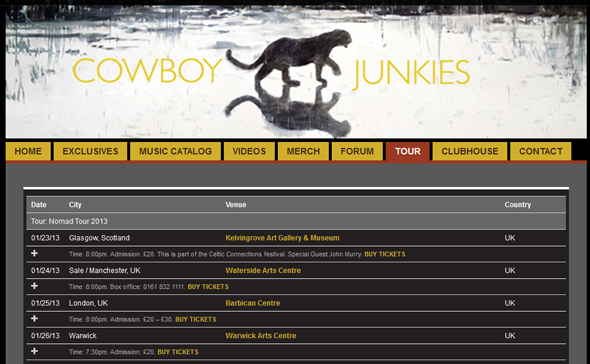Open the Warwick Arts Centre link
The height and width of the screenshot is (364, 590).
coord(261,335)
